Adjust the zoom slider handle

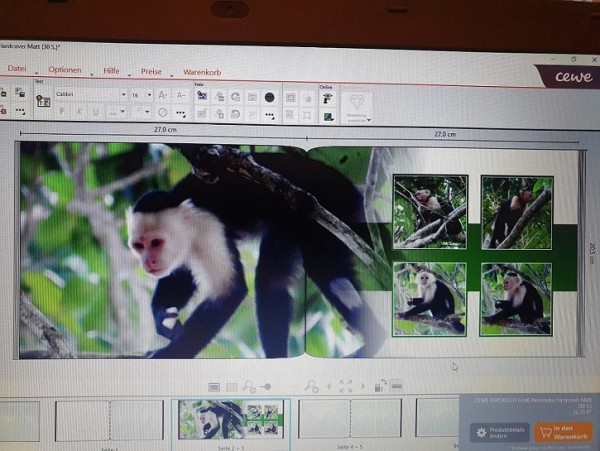tap(268, 387)
